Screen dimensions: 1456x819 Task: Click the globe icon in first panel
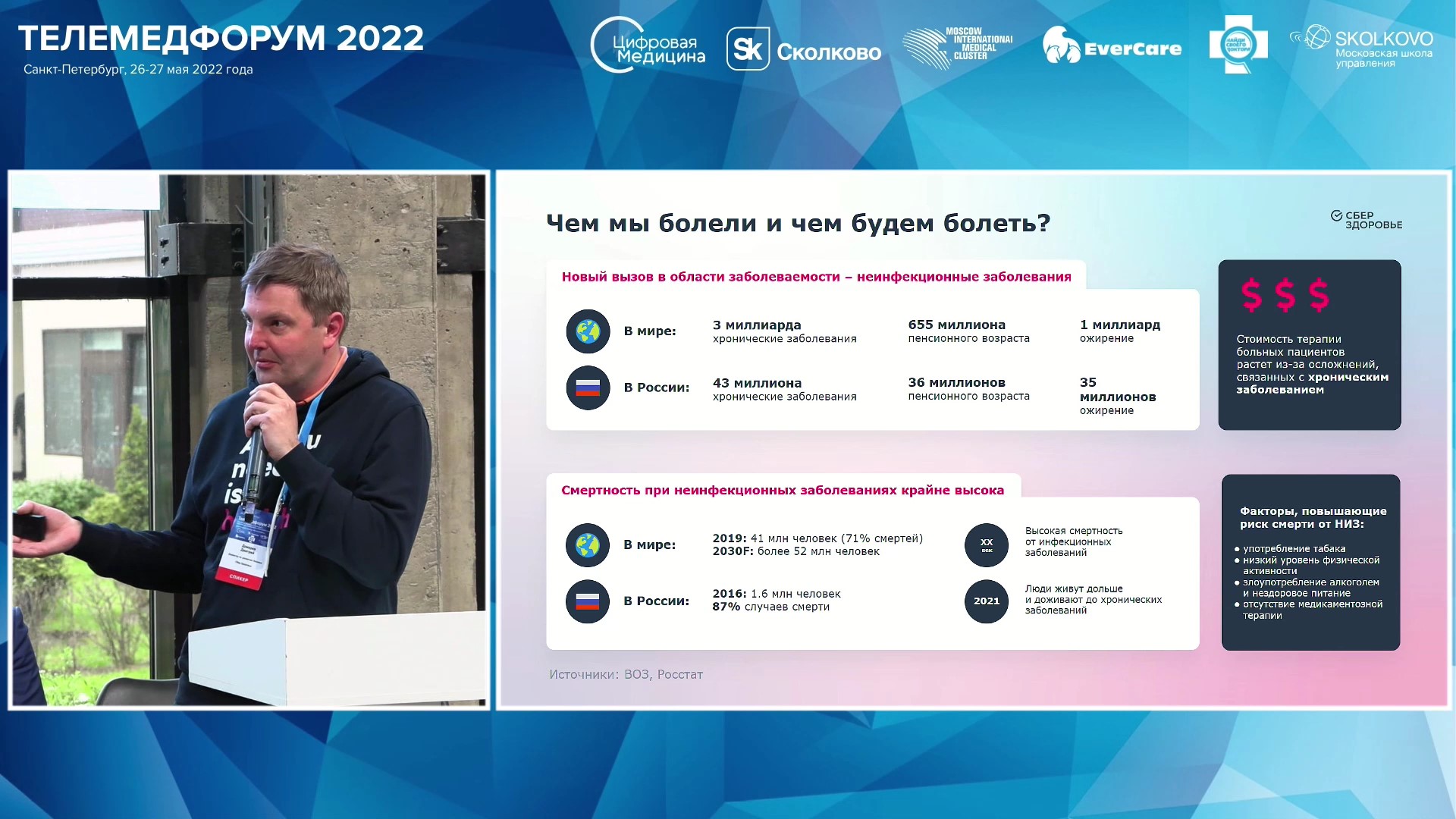tap(588, 331)
